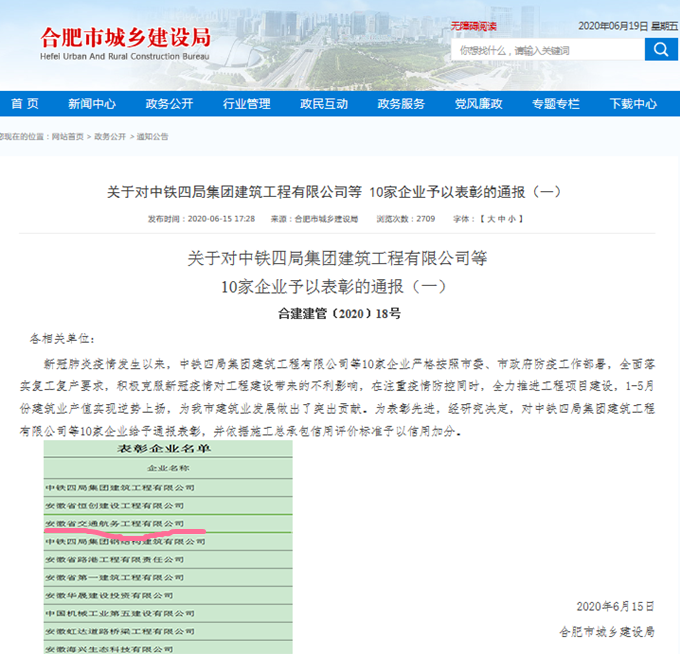This screenshot has width=680, height=654.
Task: Open the 党风廉政 menu item
Action: click(478, 104)
